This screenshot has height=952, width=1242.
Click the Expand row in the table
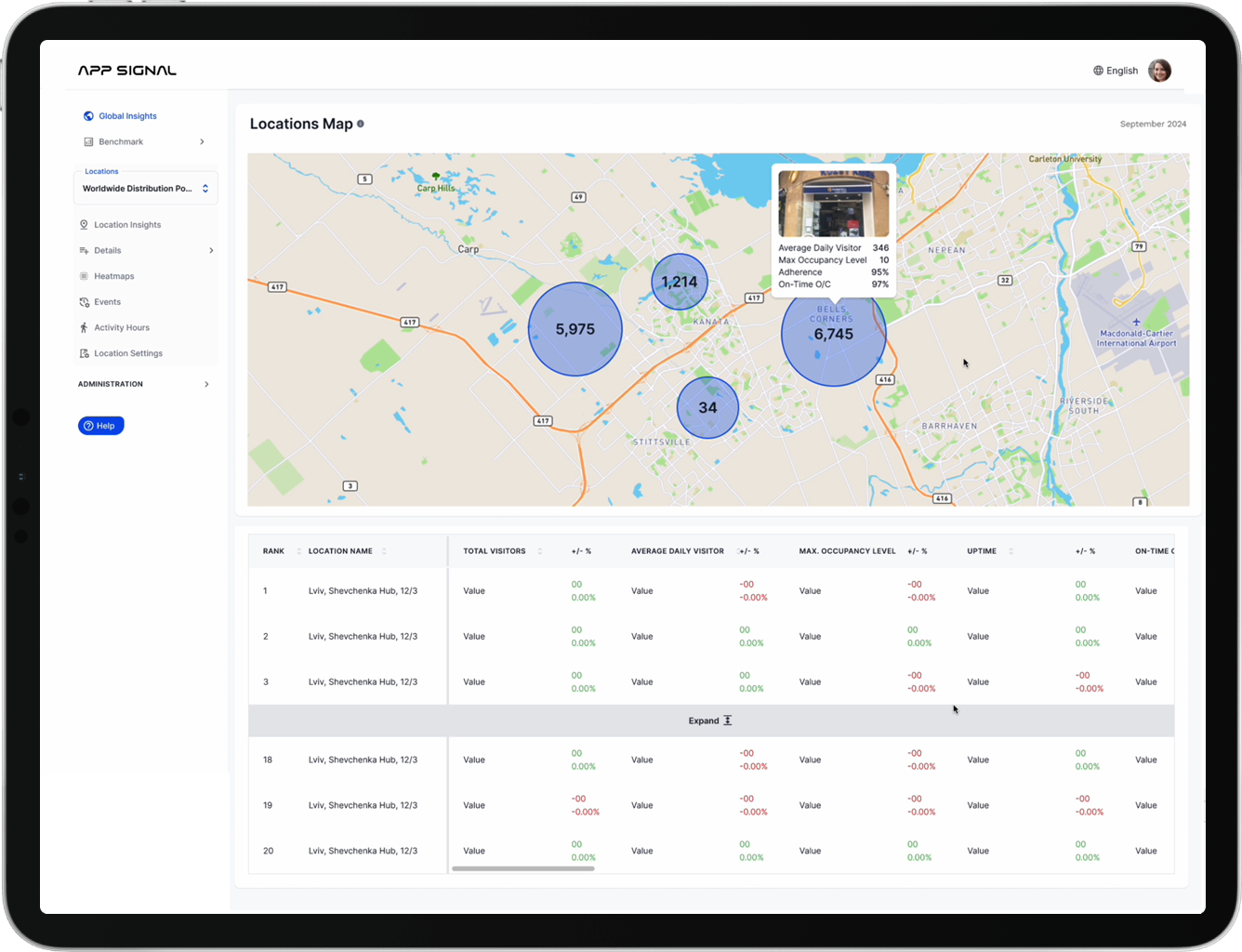(x=709, y=720)
